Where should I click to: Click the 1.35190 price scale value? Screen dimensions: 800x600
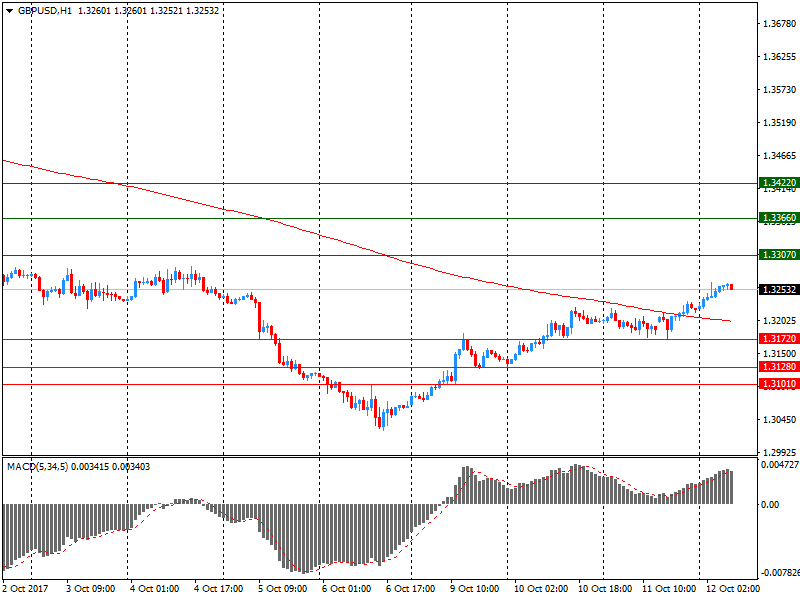click(x=779, y=122)
